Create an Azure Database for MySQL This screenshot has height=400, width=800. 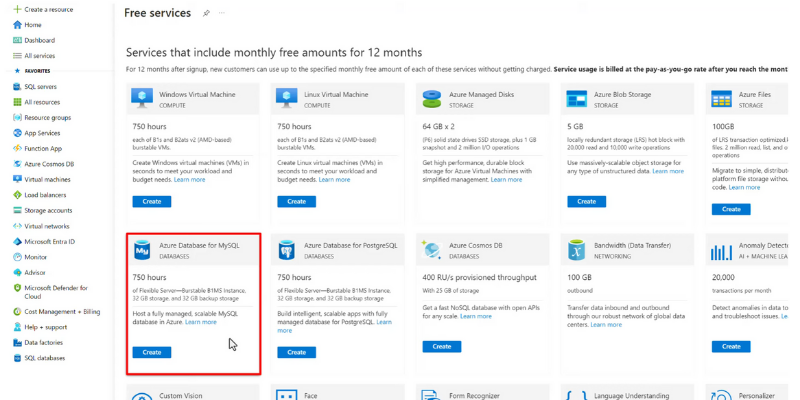click(152, 353)
